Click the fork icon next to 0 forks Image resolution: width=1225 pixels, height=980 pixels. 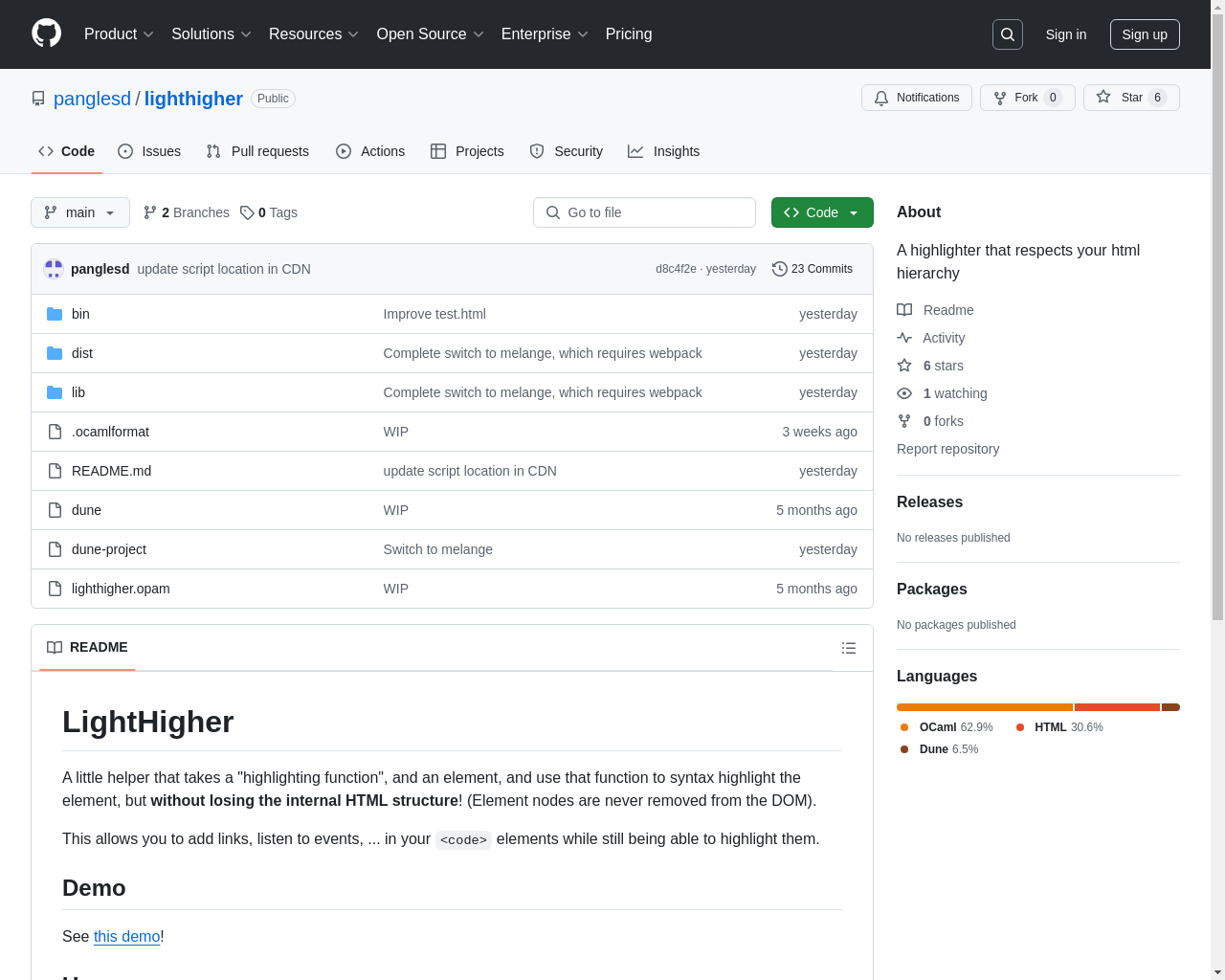point(904,421)
